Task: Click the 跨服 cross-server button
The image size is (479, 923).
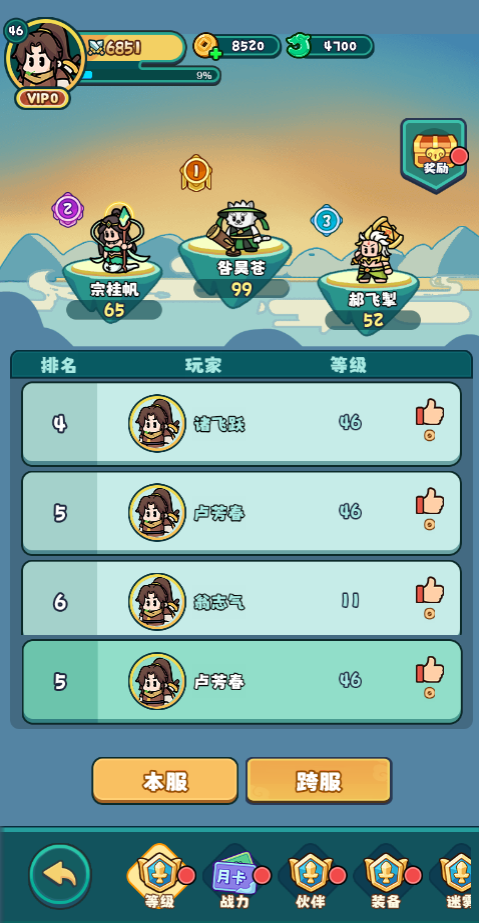Action: pyautogui.click(x=318, y=781)
